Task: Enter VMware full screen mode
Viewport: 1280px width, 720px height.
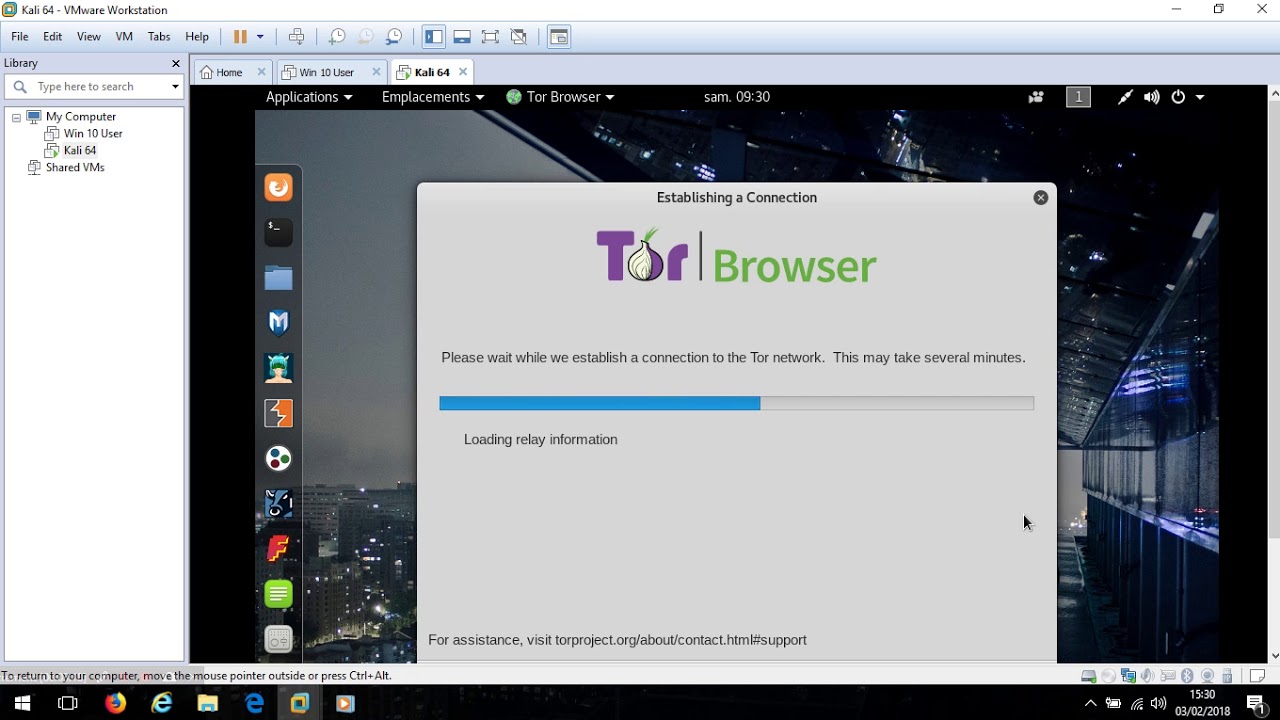Action: click(490, 37)
